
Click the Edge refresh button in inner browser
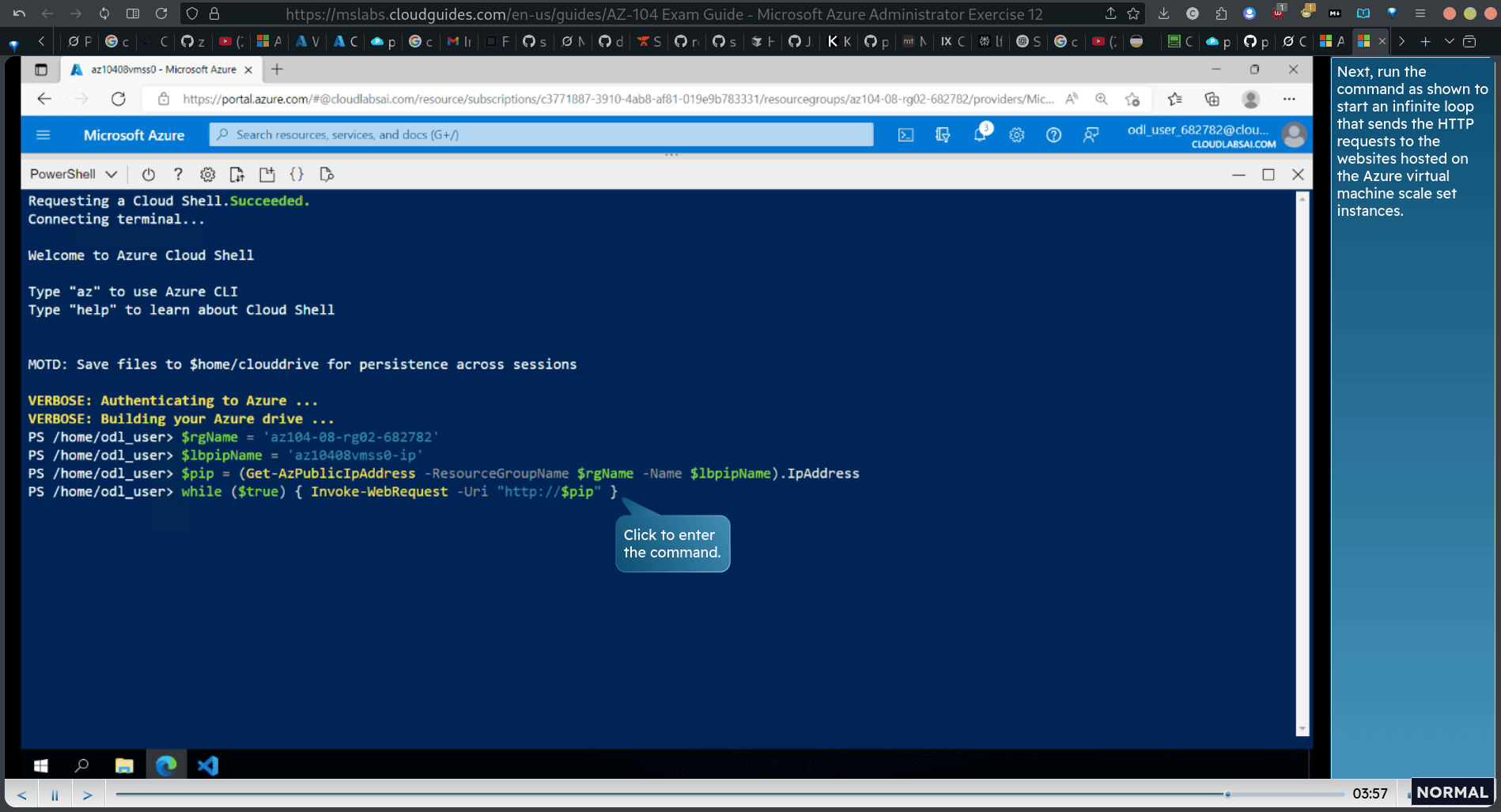tap(119, 99)
